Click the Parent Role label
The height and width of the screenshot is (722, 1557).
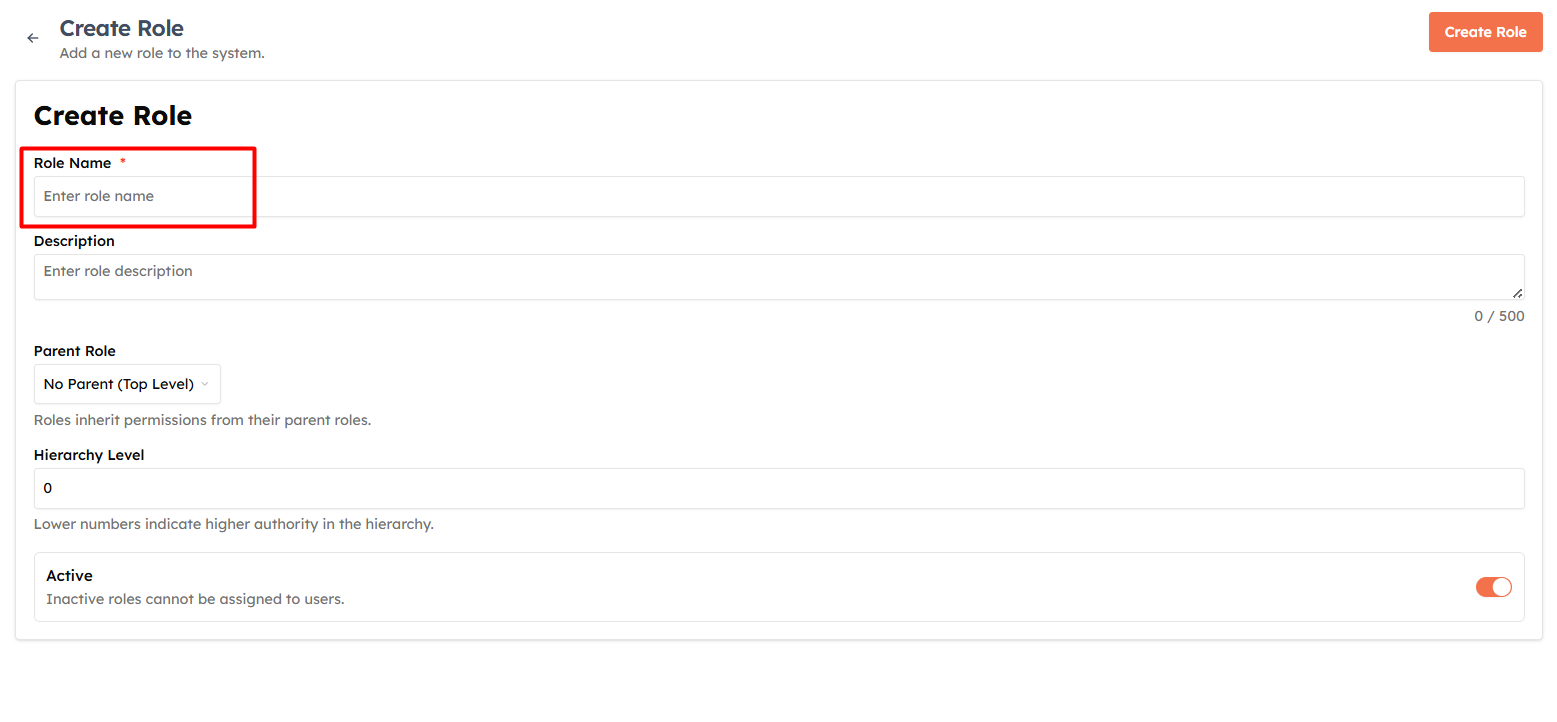[75, 351]
